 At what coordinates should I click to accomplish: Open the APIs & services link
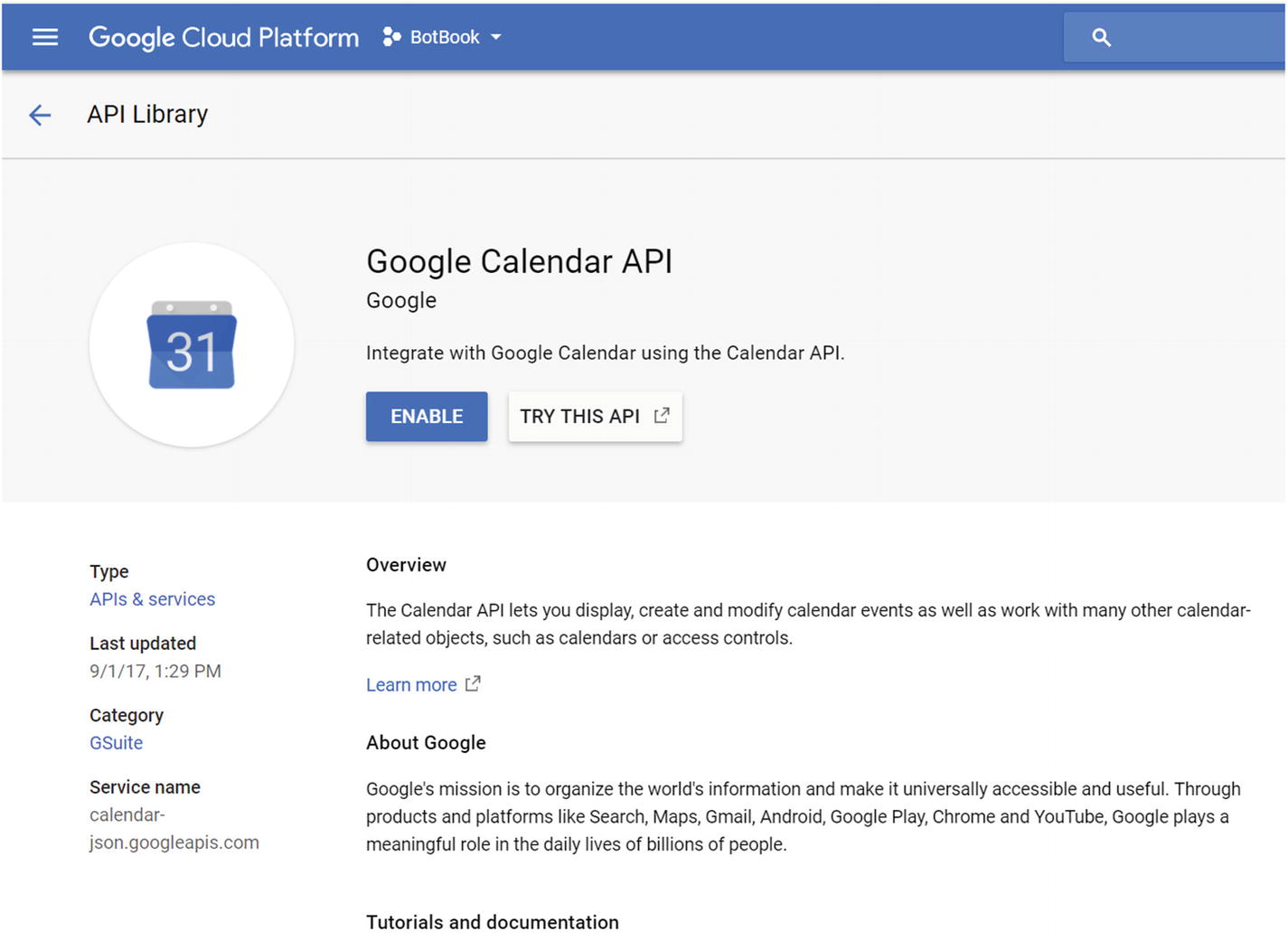tap(152, 599)
